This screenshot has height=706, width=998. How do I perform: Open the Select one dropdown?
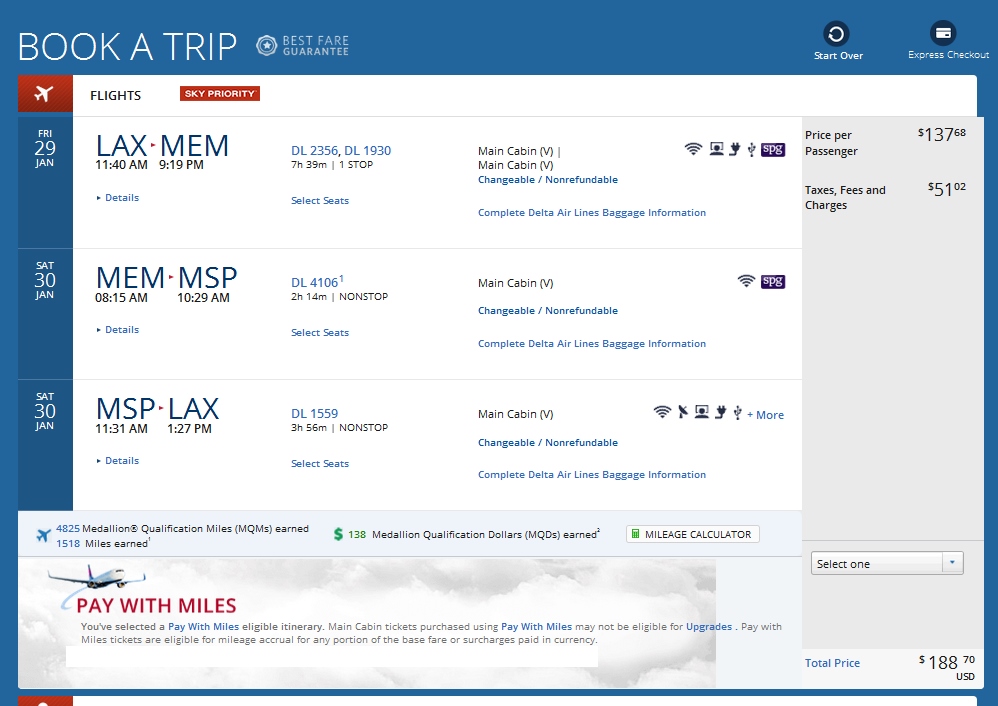[x=887, y=564]
